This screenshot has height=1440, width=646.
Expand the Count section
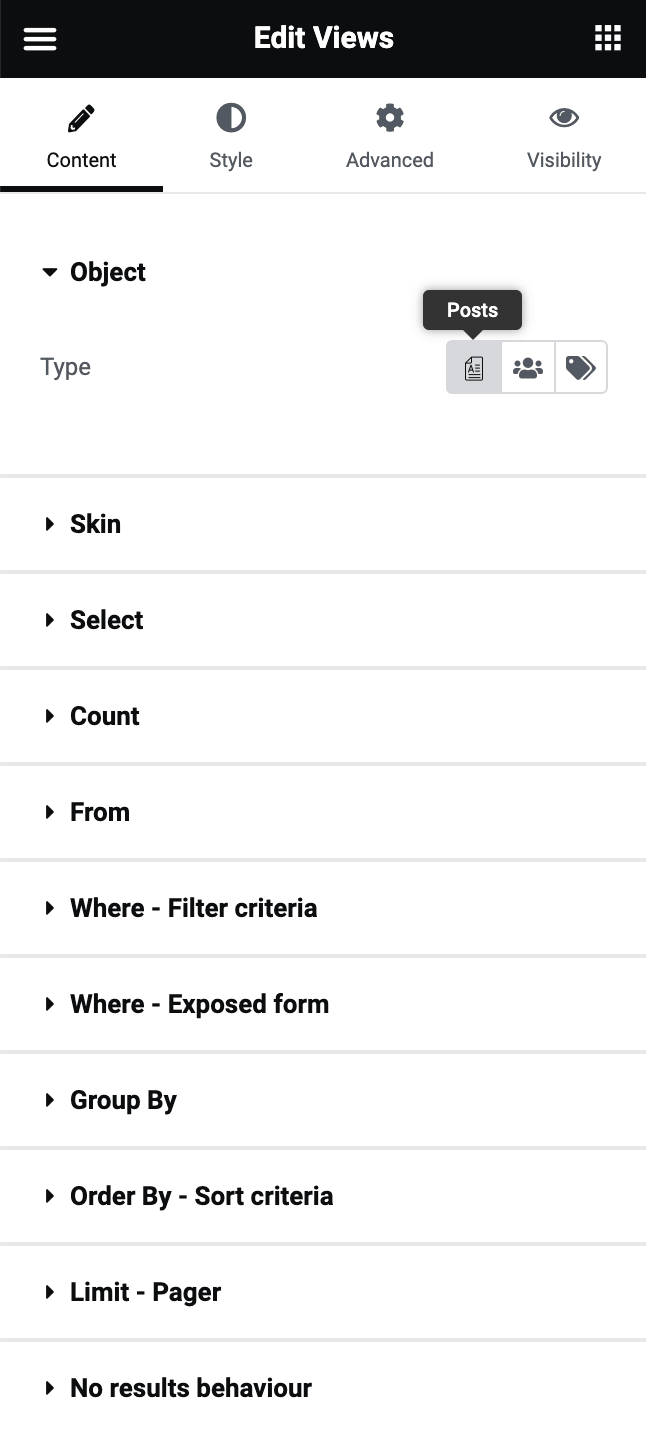104,716
